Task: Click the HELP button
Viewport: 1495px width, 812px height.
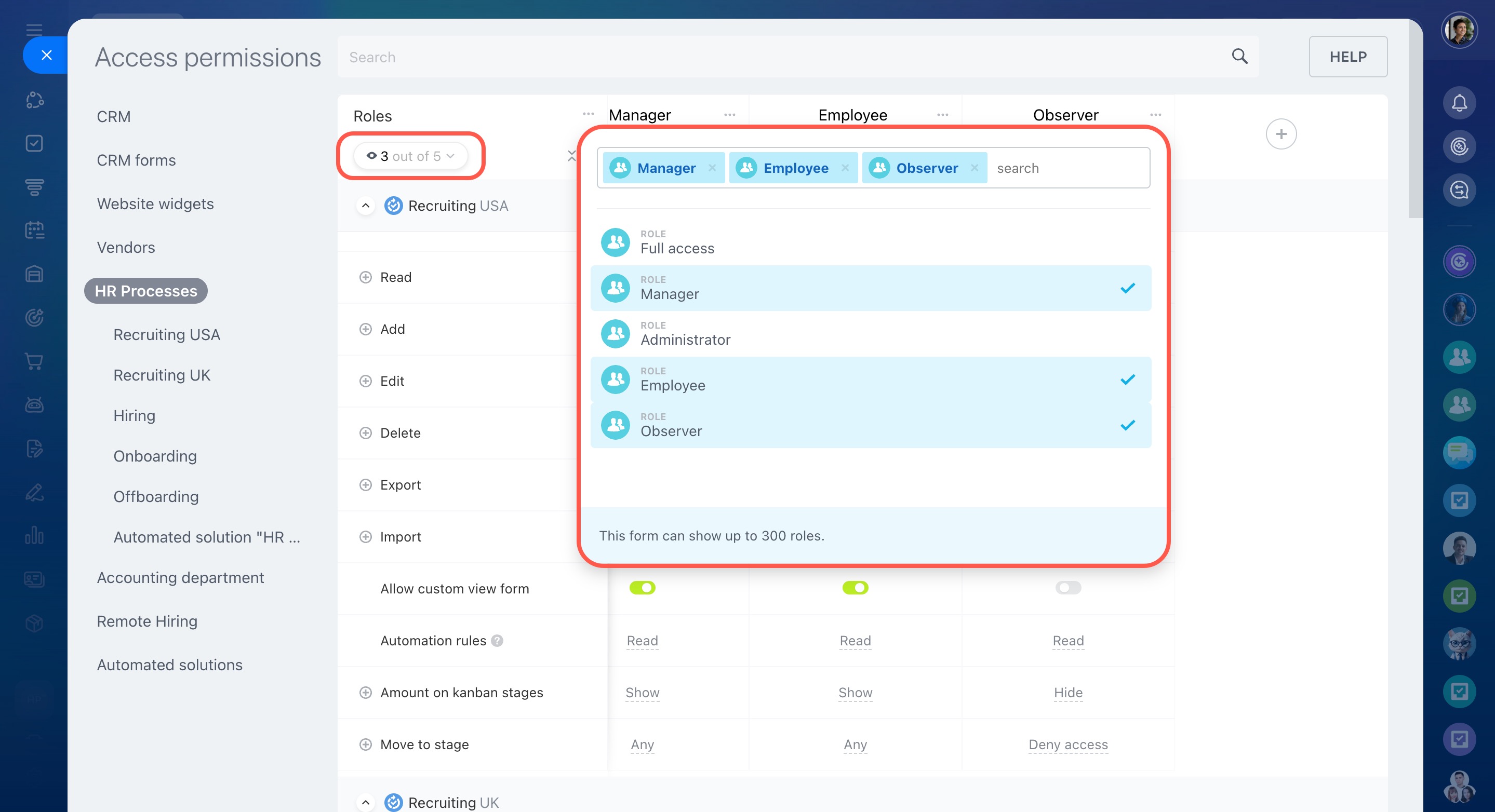Action: (x=1347, y=56)
